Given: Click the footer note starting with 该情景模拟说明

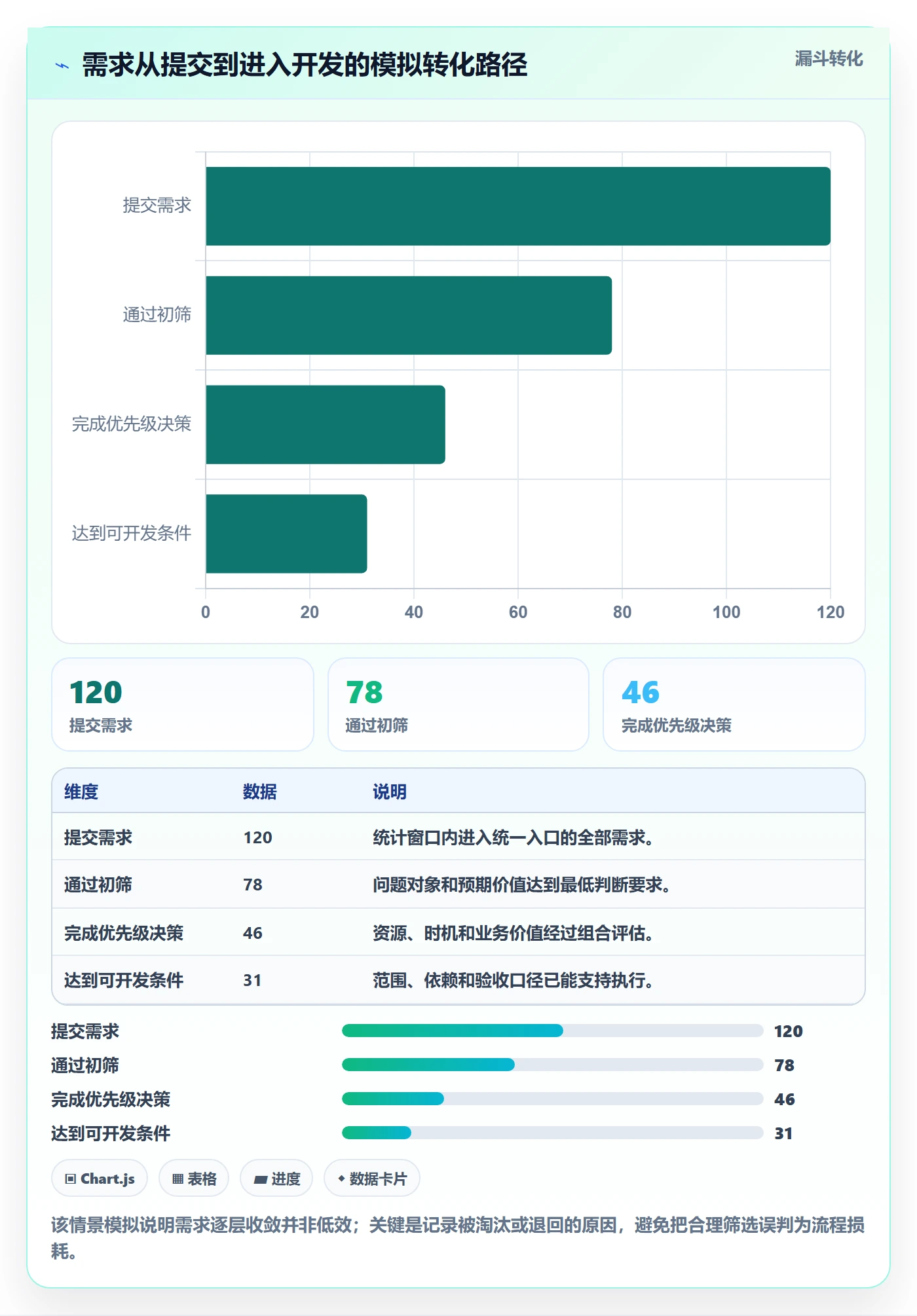Looking at the screenshot, I should (458, 1237).
